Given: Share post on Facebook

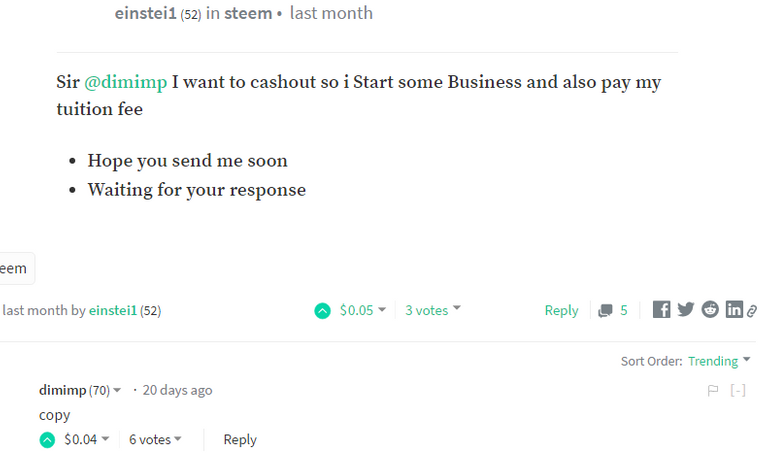Looking at the screenshot, I should [x=661, y=310].
